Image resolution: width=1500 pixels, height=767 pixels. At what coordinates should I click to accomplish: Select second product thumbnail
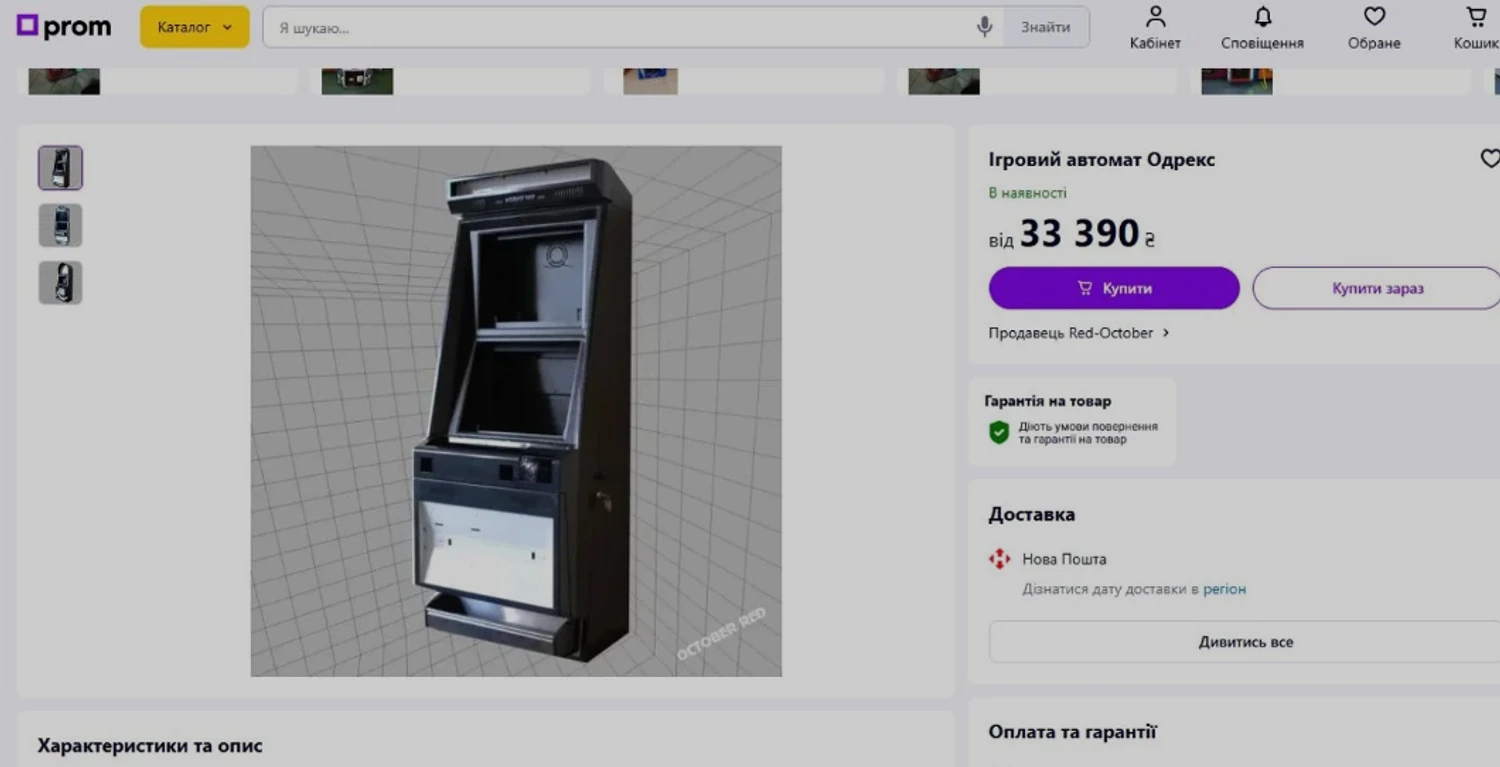pos(61,226)
